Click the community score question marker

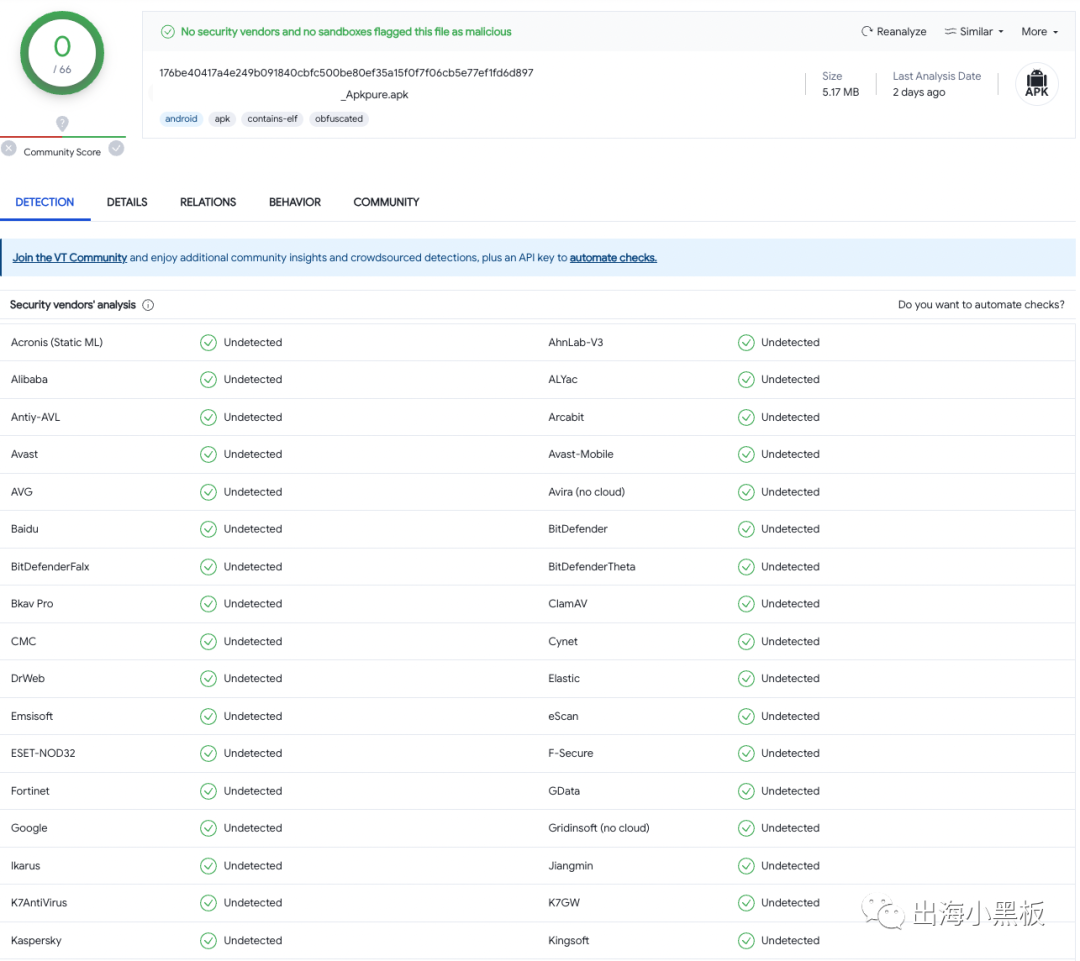click(x=62, y=123)
